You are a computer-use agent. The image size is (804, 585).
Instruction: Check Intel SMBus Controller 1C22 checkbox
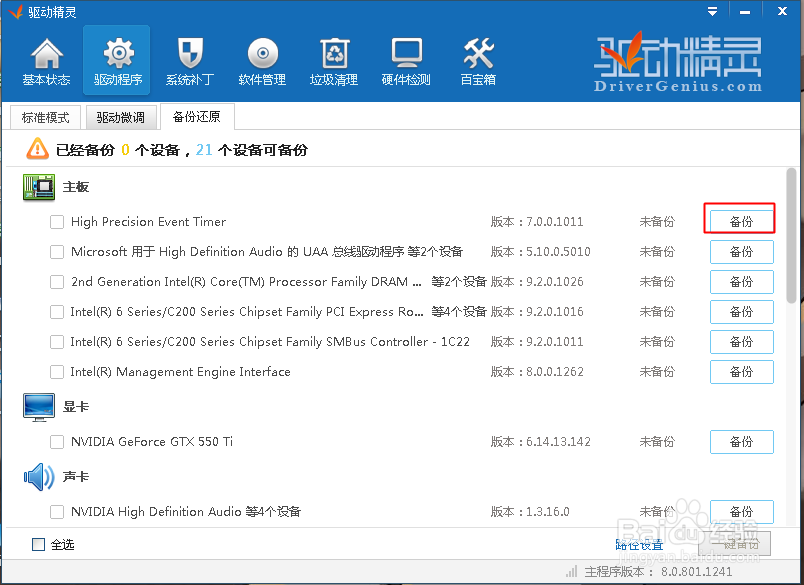point(57,342)
